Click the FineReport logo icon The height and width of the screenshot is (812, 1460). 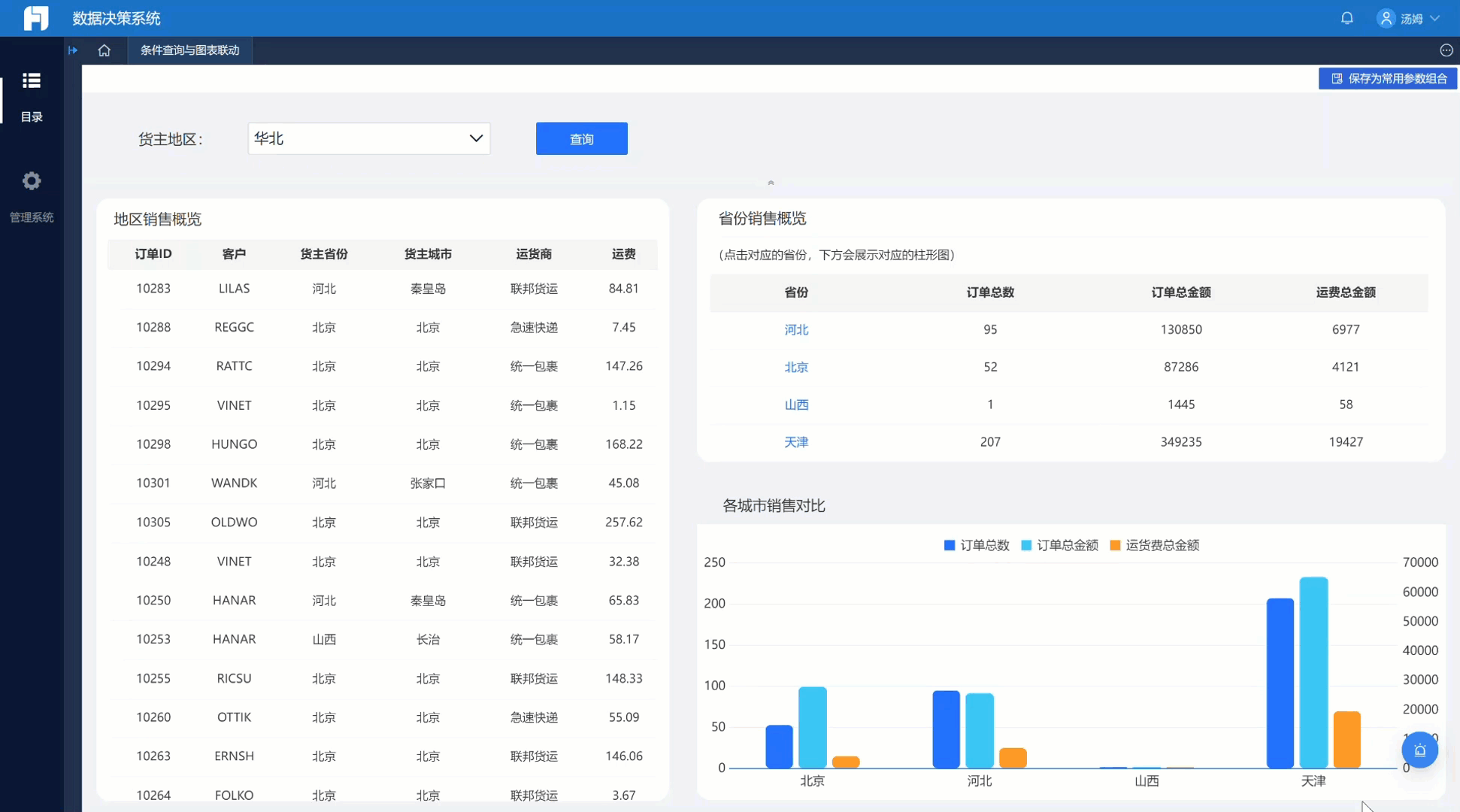35,17
